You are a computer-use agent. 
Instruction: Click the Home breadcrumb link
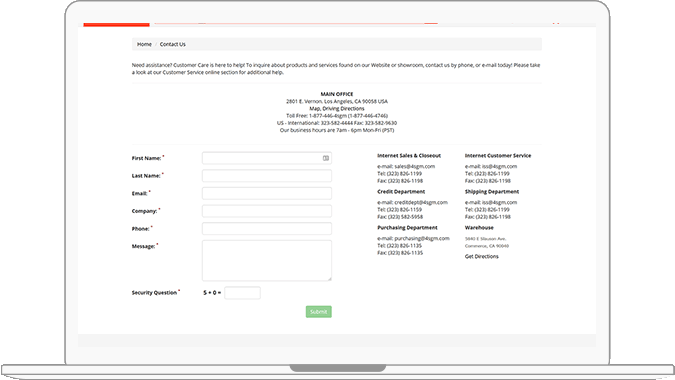(144, 44)
